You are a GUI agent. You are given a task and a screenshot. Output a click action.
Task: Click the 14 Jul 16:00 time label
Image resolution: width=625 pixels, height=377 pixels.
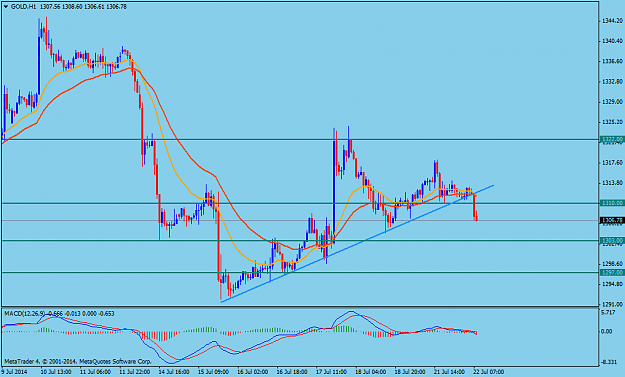click(174, 372)
